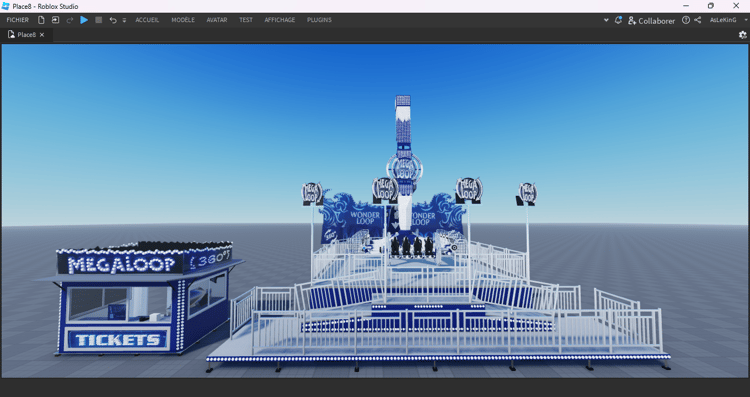Image resolution: width=750 pixels, height=397 pixels.
Task: Select the TICKETS booth sign in viewport
Action: pos(118,340)
